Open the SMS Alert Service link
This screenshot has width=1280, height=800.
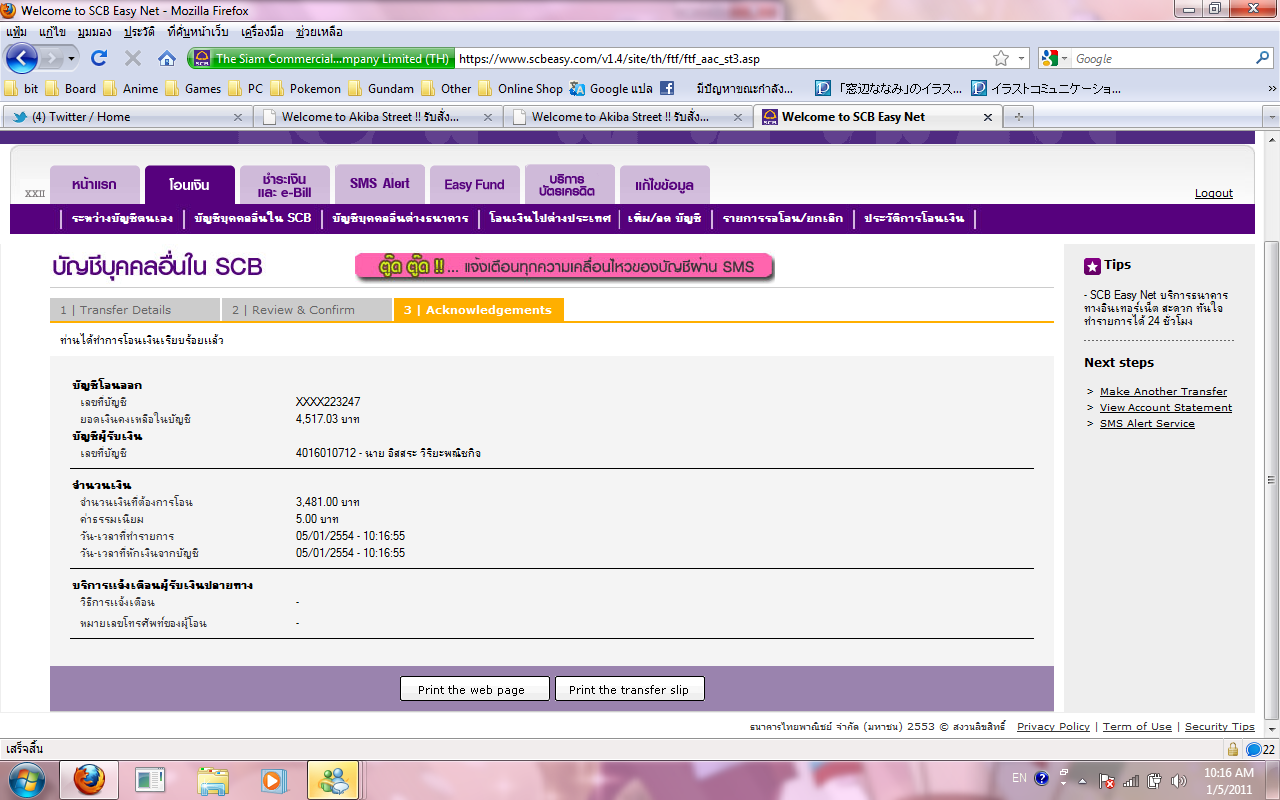(1147, 423)
